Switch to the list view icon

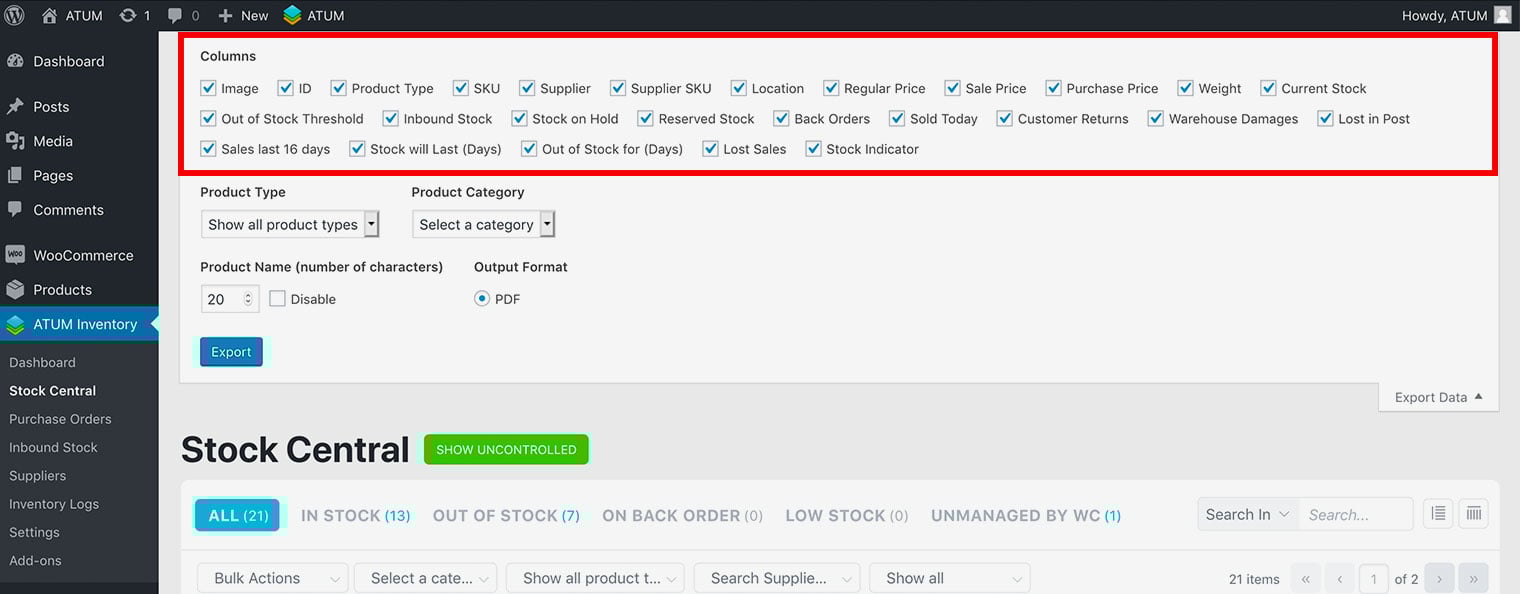click(x=1437, y=514)
